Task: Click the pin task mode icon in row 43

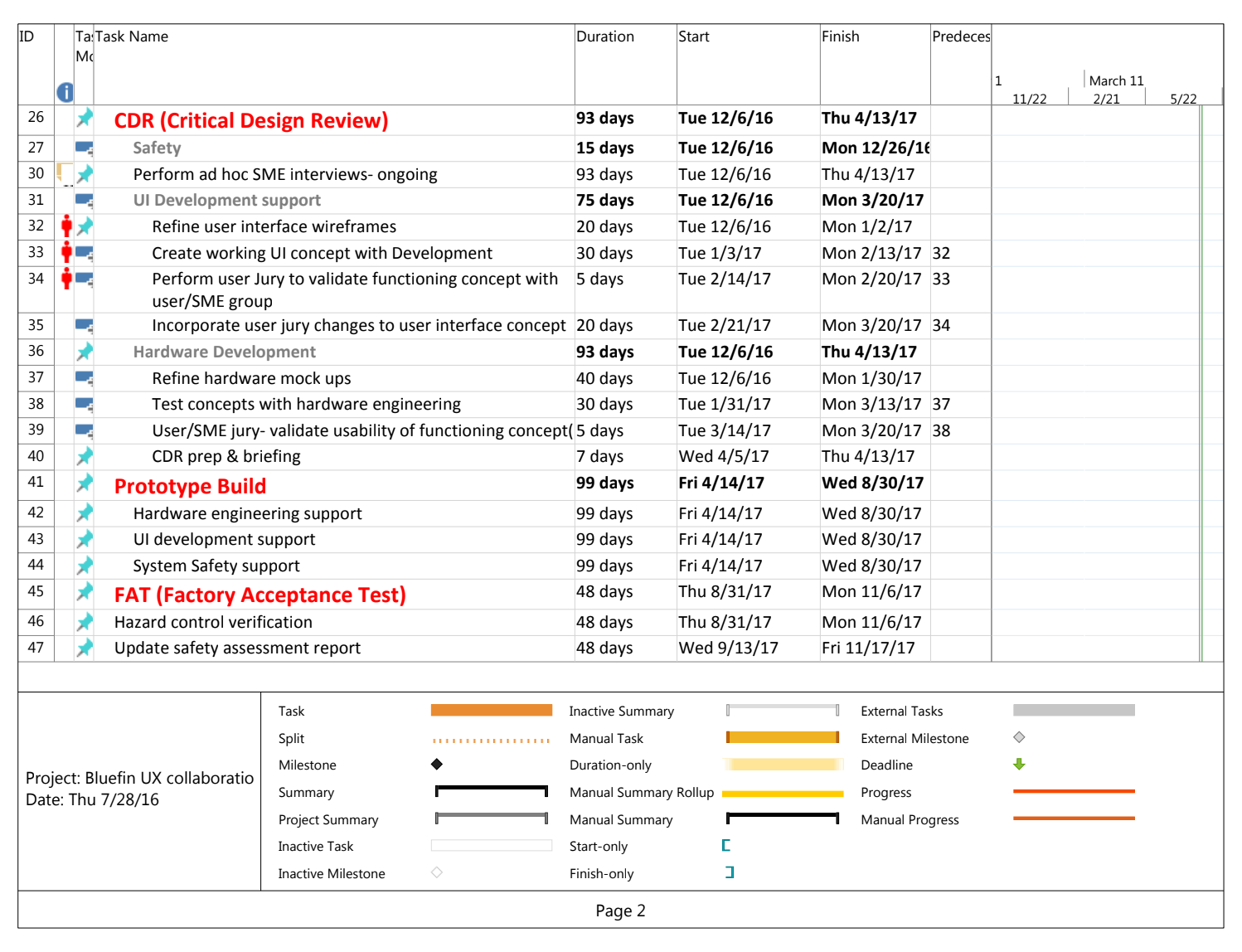Action: [85, 539]
